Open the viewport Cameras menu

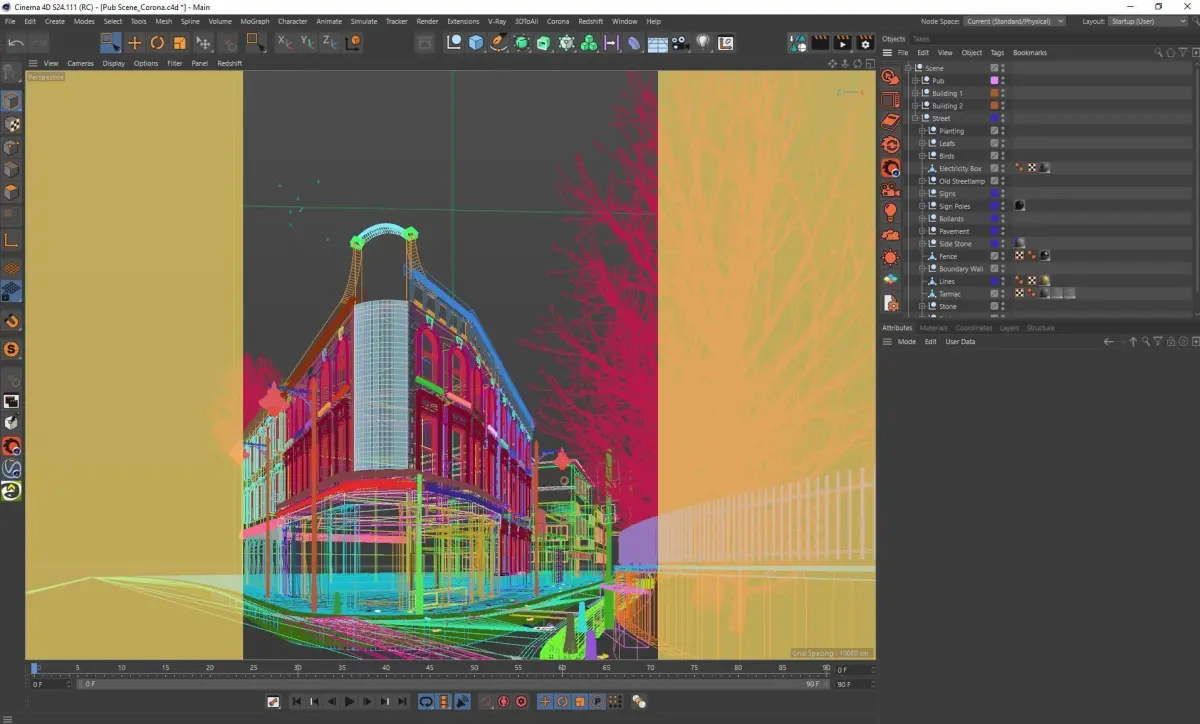click(80, 63)
